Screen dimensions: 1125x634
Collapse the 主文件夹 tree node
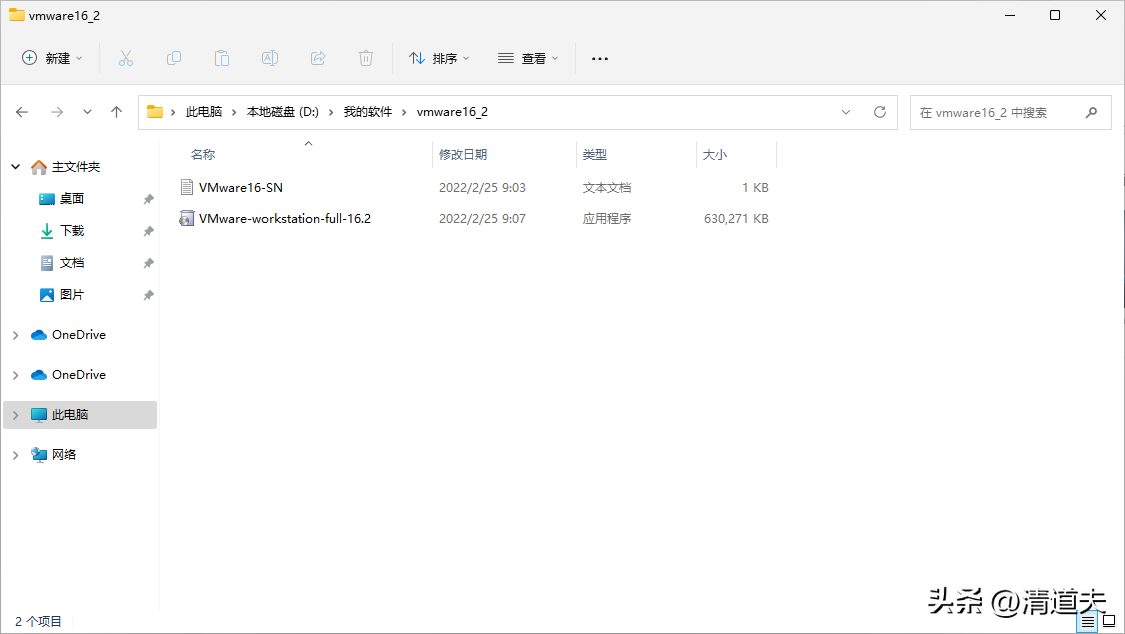point(15,167)
